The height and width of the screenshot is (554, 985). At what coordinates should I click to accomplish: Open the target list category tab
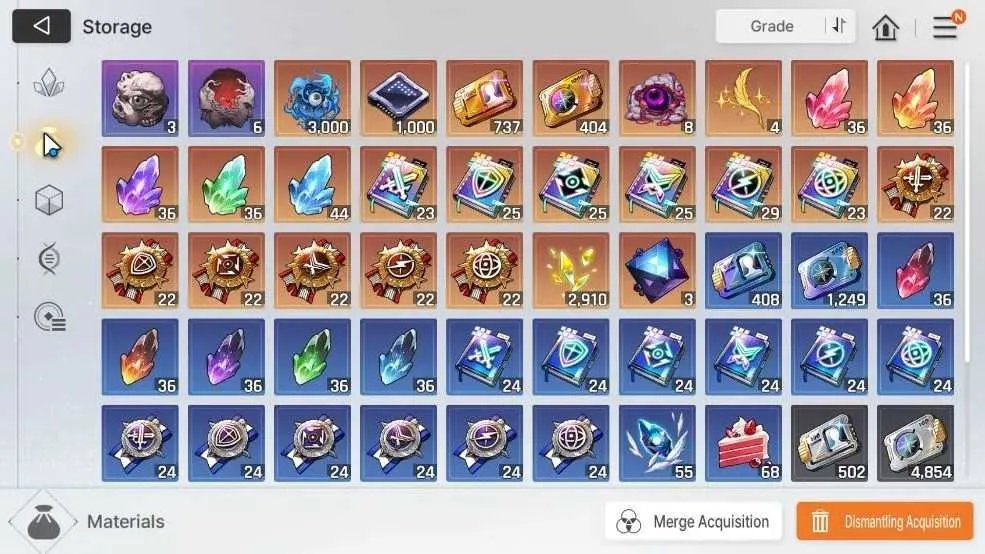coord(50,317)
